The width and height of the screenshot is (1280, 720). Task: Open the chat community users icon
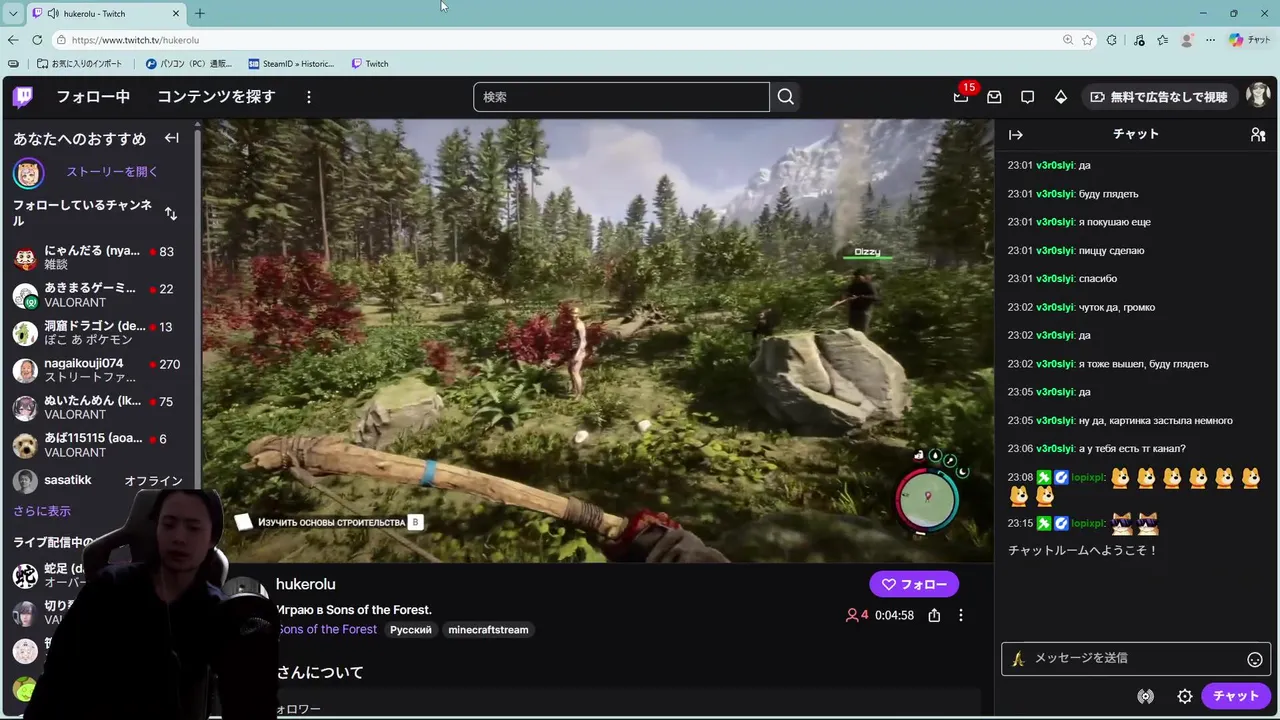(x=1258, y=134)
